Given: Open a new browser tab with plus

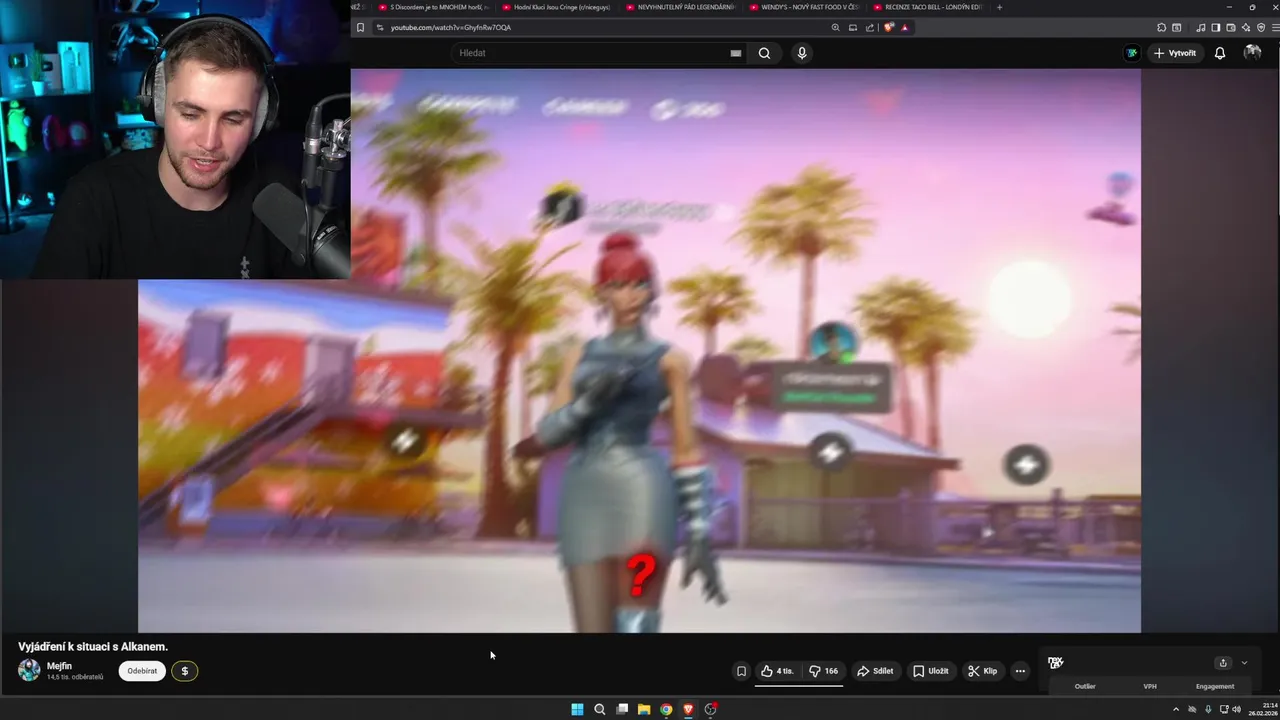Looking at the screenshot, I should coord(999,7).
